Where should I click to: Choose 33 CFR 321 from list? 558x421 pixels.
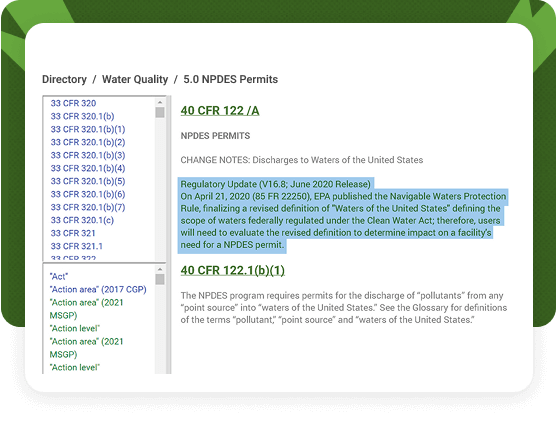pos(73,233)
